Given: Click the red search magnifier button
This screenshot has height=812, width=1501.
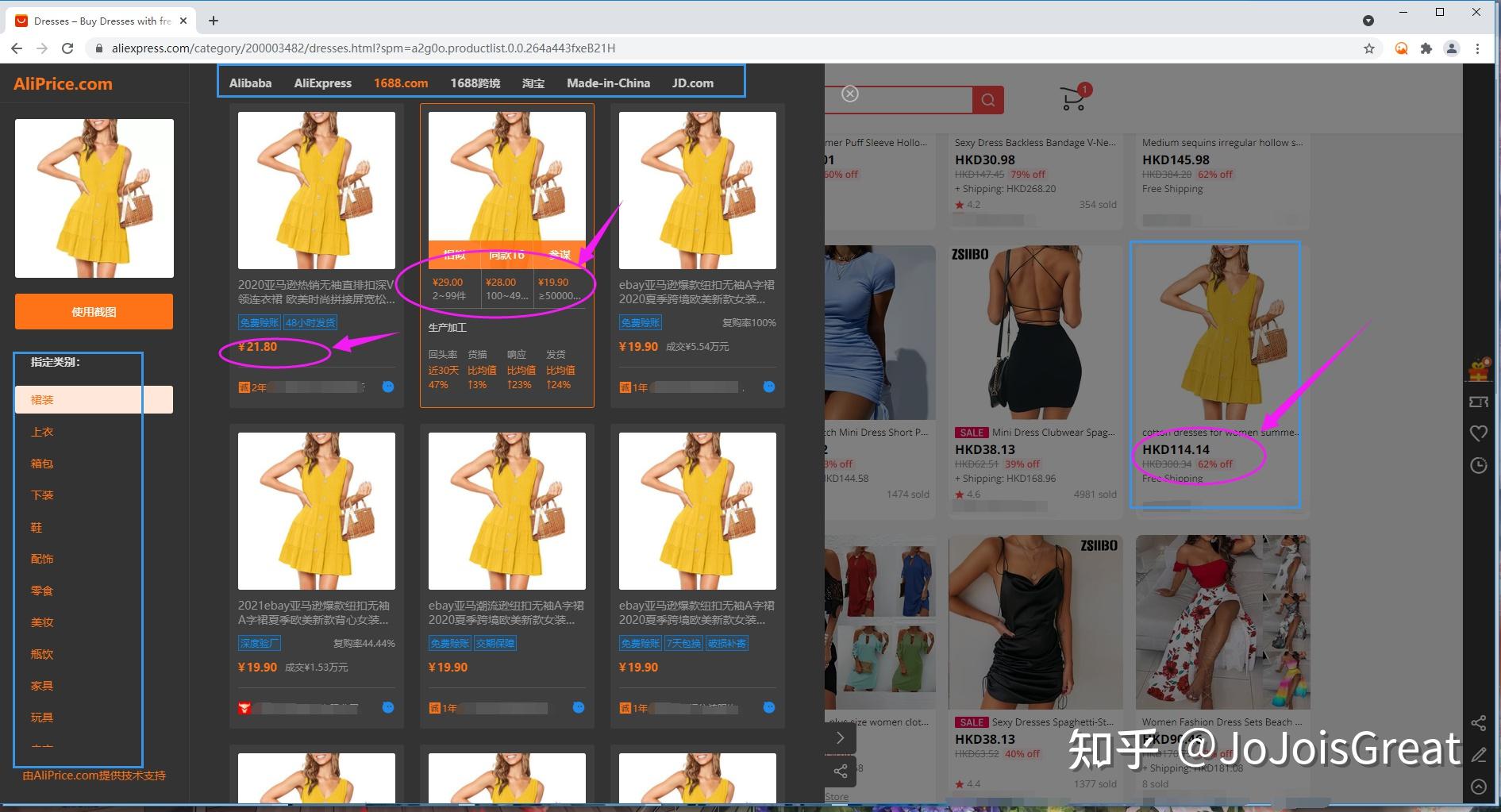Looking at the screenshot, I should coord(988,100).
